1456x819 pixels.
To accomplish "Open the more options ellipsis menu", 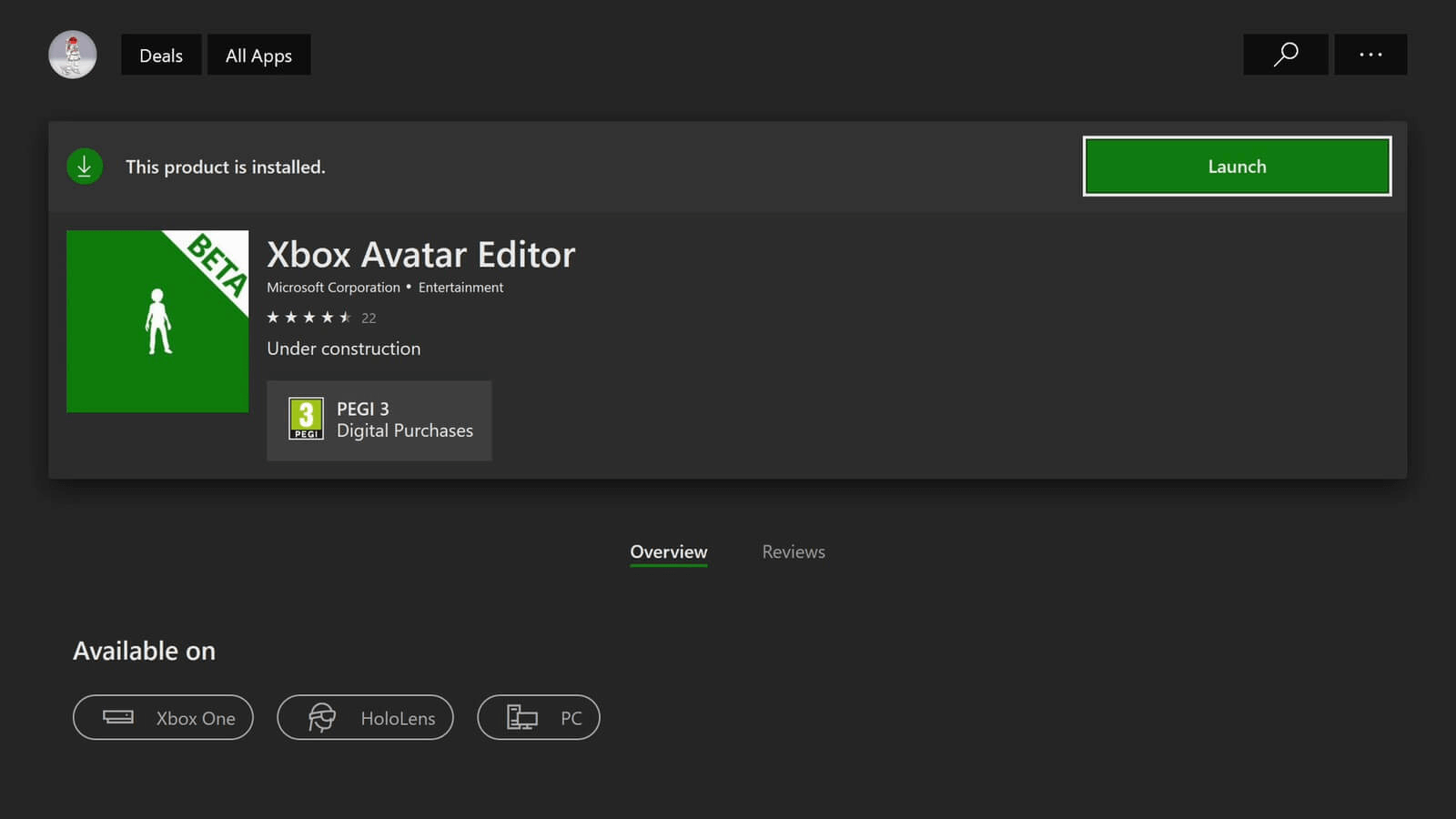I will pyautogui.click(x=1370, y=55).
